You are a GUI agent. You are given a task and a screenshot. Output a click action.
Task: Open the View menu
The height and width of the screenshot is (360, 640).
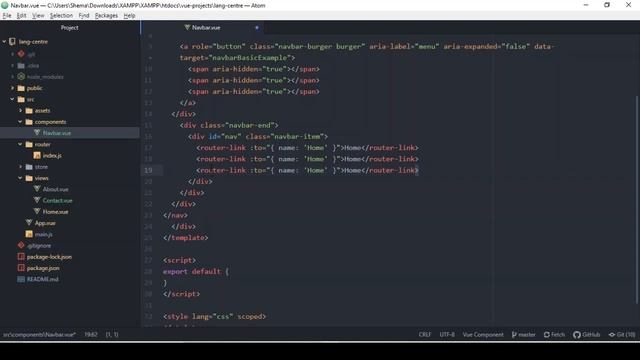[38, 16]
